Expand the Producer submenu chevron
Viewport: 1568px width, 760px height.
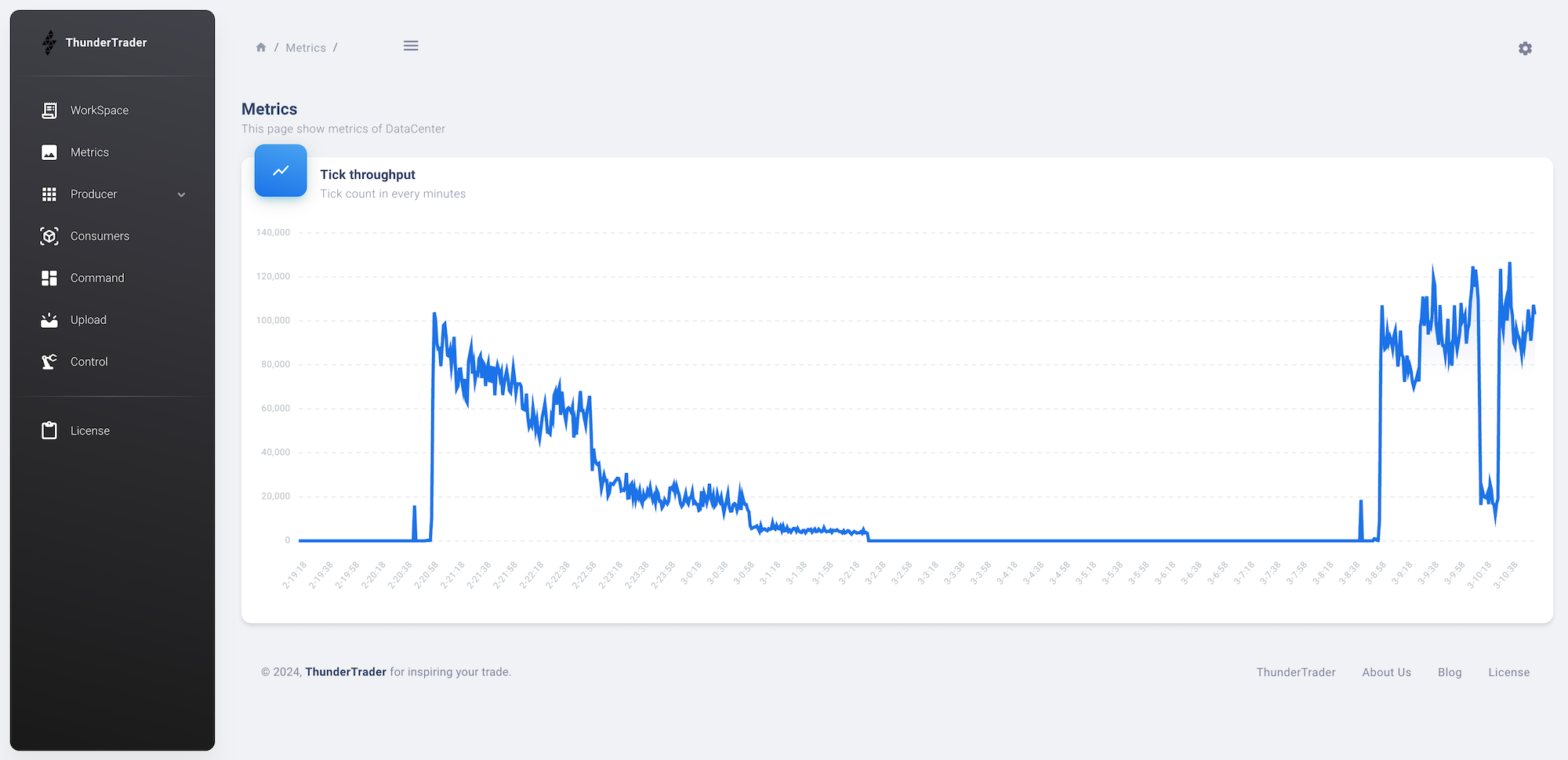(182, 195)
